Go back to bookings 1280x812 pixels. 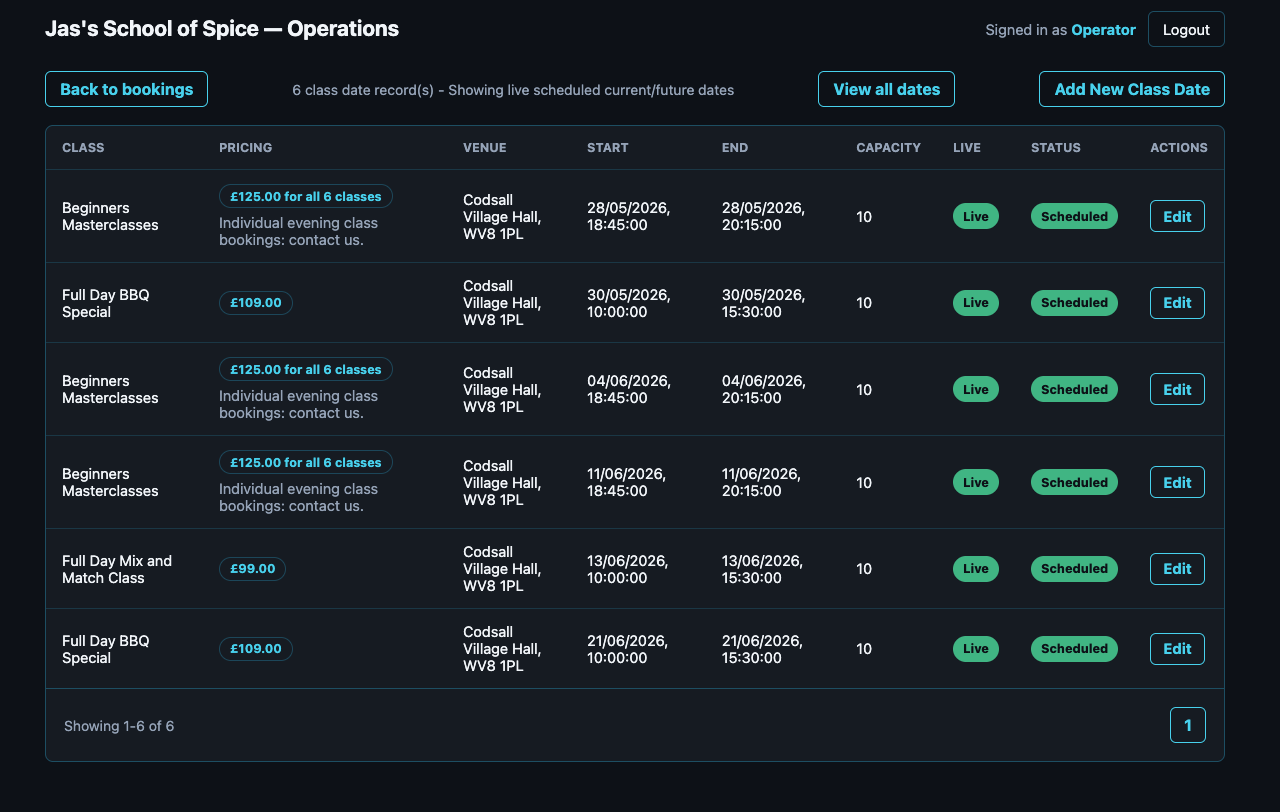pyautogui.click(x=126, y=89)
